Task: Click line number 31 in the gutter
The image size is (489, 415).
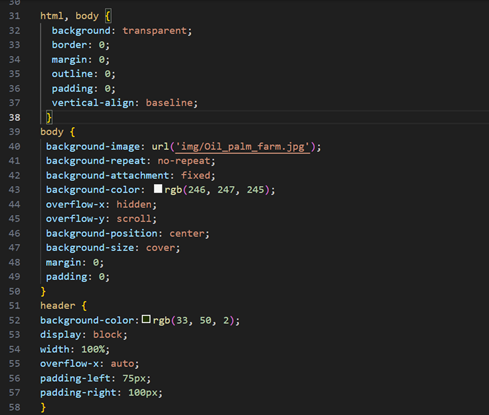Action: (15, 16)
